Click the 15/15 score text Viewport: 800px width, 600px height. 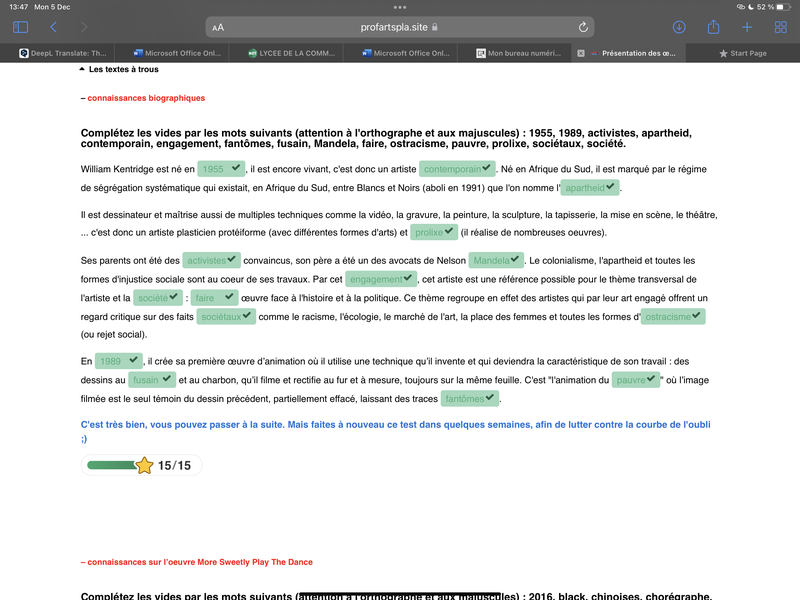click(174, 465)
